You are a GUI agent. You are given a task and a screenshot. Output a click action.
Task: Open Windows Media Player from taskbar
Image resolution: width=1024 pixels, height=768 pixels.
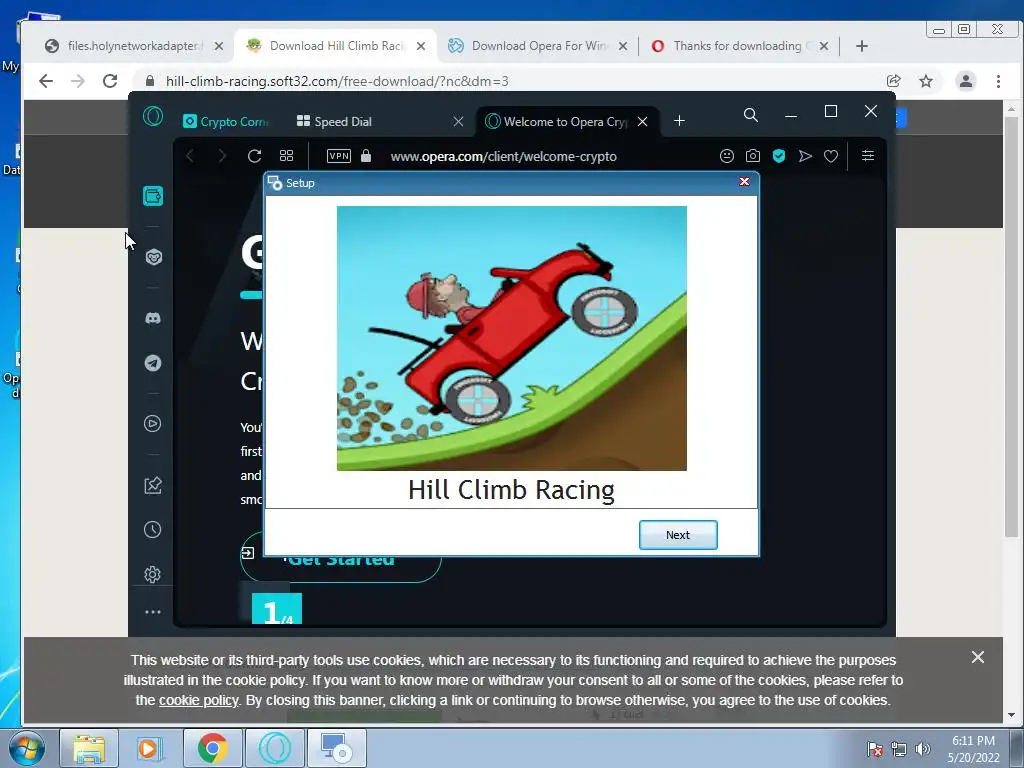coord(150,748)
